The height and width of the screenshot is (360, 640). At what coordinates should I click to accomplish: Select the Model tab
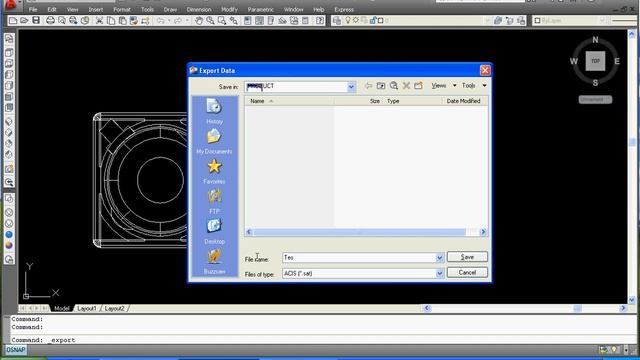coord(62,308)
